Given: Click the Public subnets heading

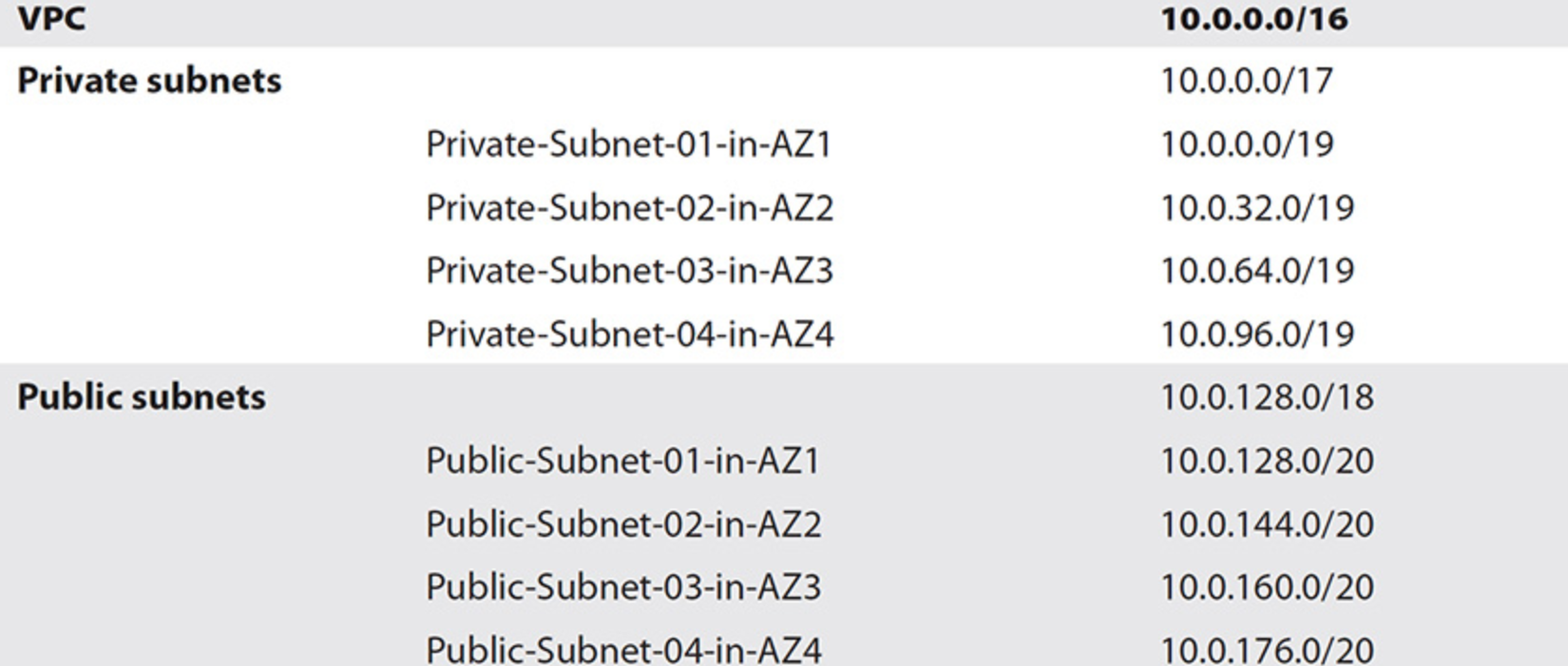Looking at the screenshot, I should pyautogui.click(x=142, y=397).
